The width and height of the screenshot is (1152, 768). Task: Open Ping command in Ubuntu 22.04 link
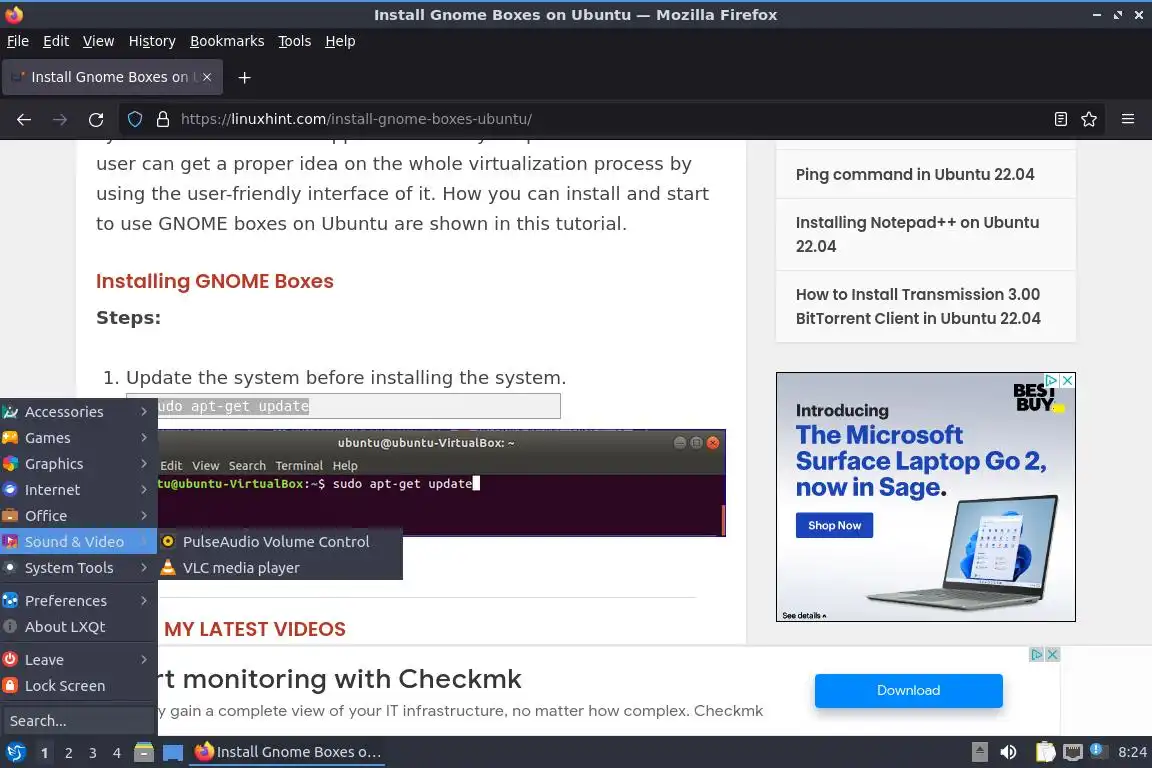click(915, 174)
